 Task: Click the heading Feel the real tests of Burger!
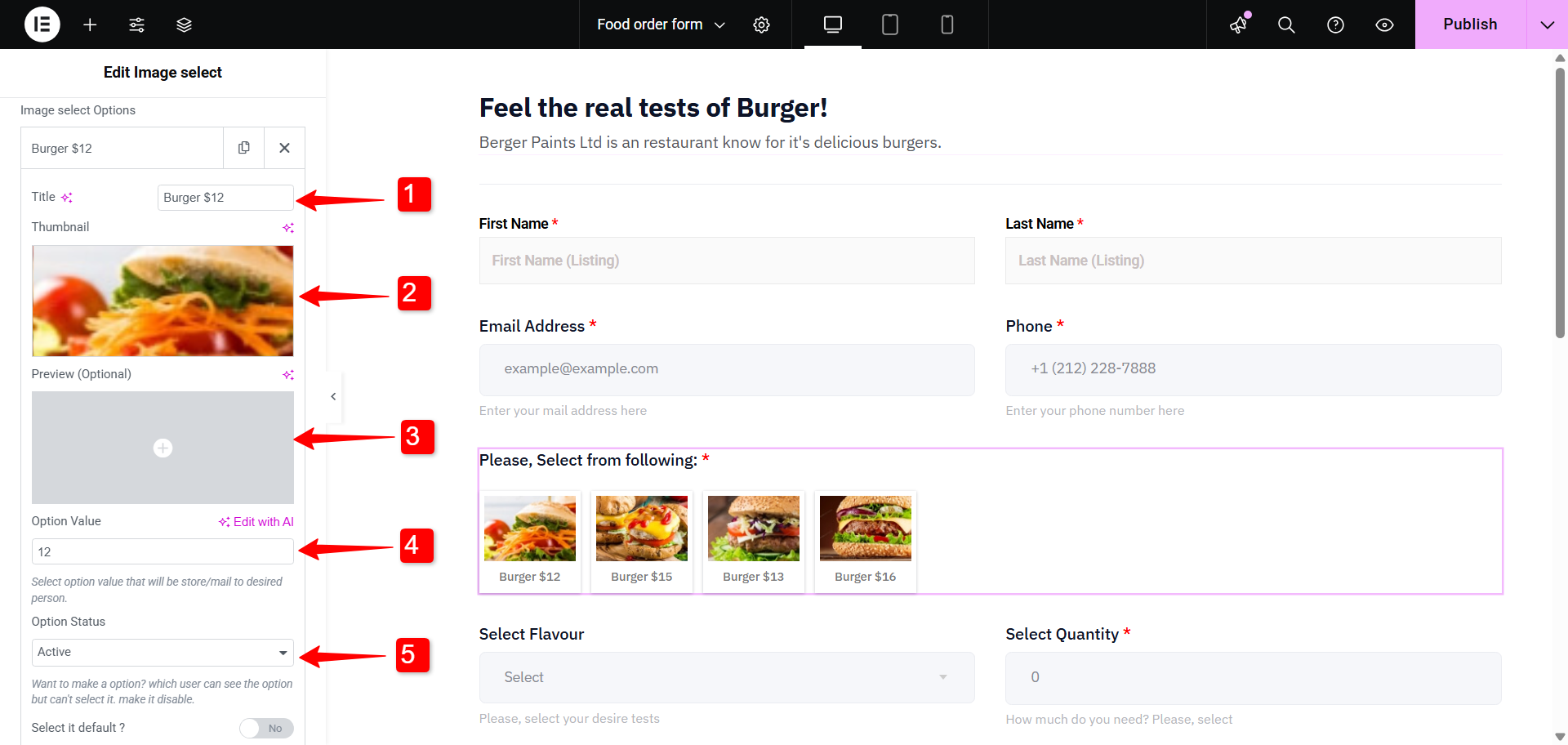point(653,108)
